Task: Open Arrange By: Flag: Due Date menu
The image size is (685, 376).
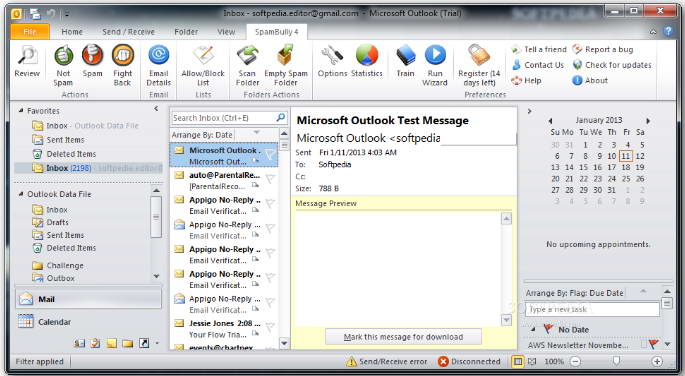Action: [575, 293]
